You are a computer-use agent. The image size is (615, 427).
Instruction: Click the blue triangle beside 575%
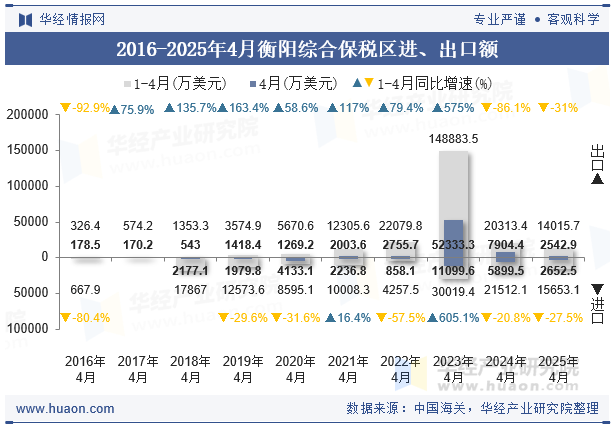coord(437,107)
